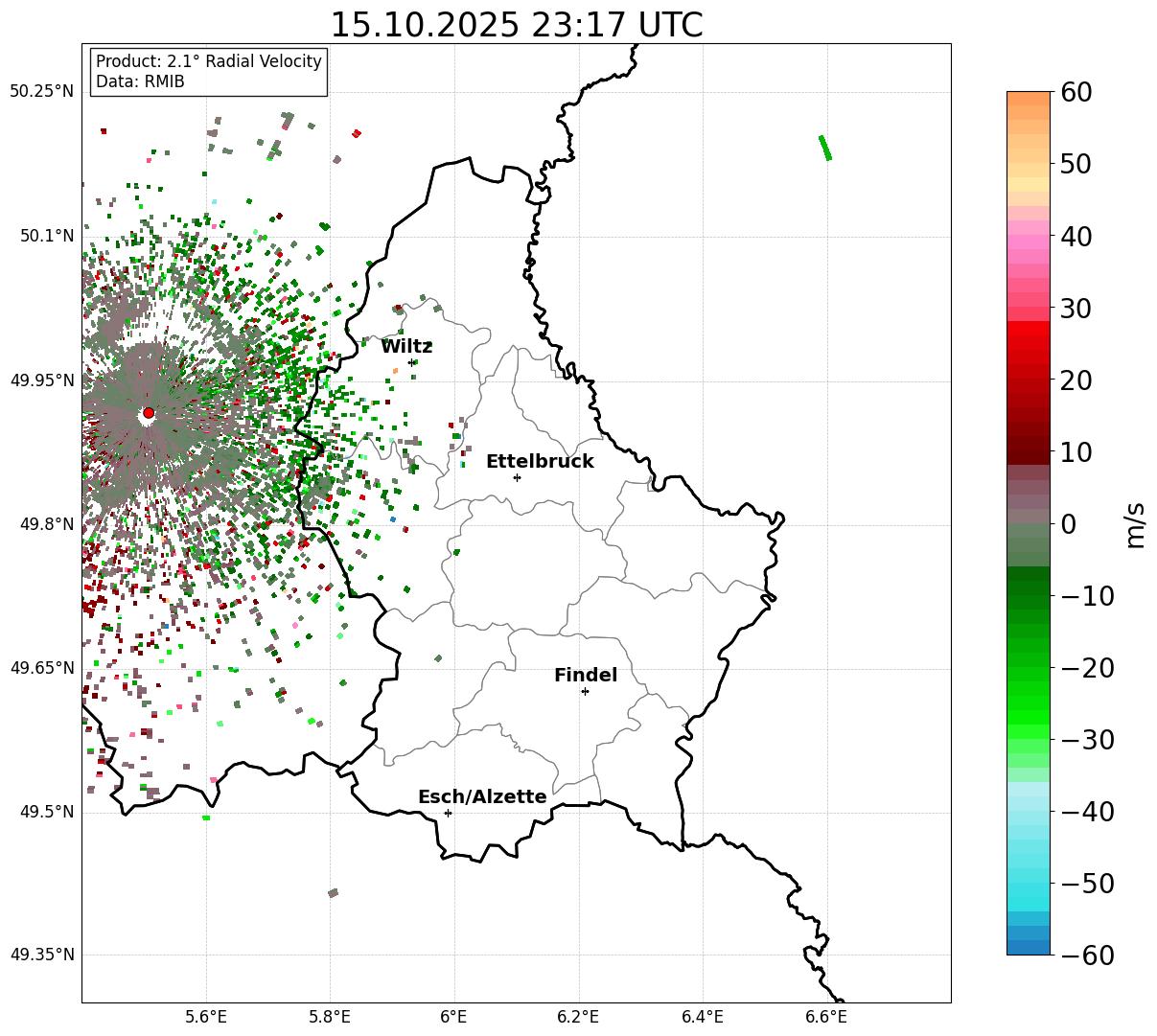The width and height of the screenshot is (1157, 1036).
Task: Click the Esch/Alzette station cross marker
Action: click(448, 813)
